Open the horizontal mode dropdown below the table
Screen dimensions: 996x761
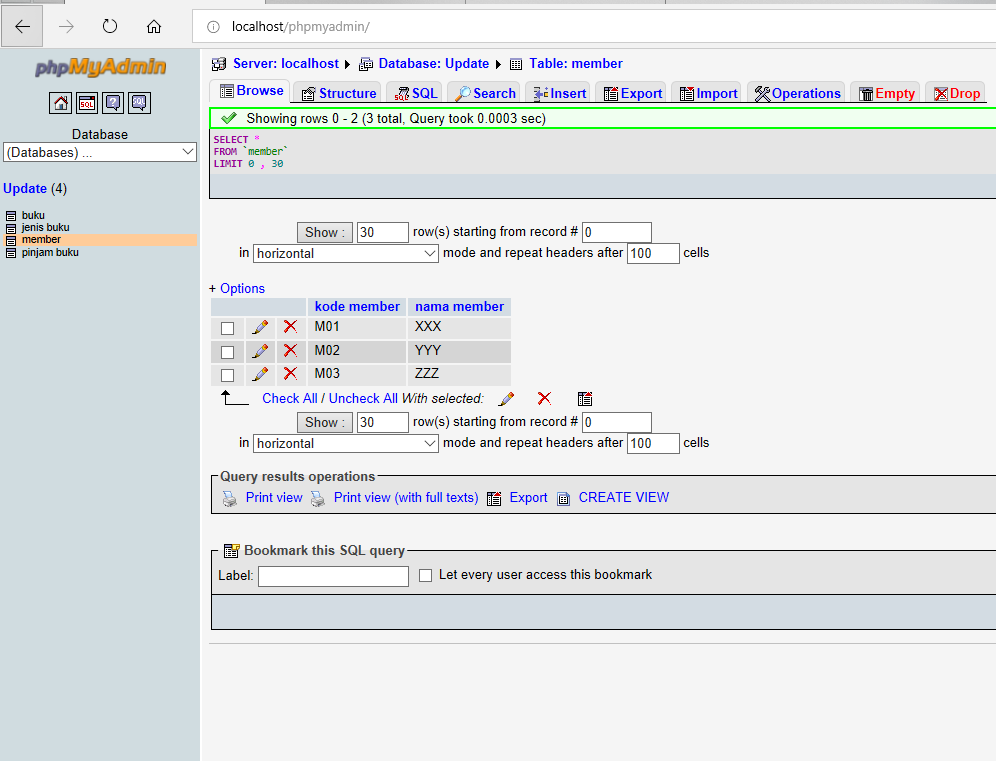click(x=345, y=443)
